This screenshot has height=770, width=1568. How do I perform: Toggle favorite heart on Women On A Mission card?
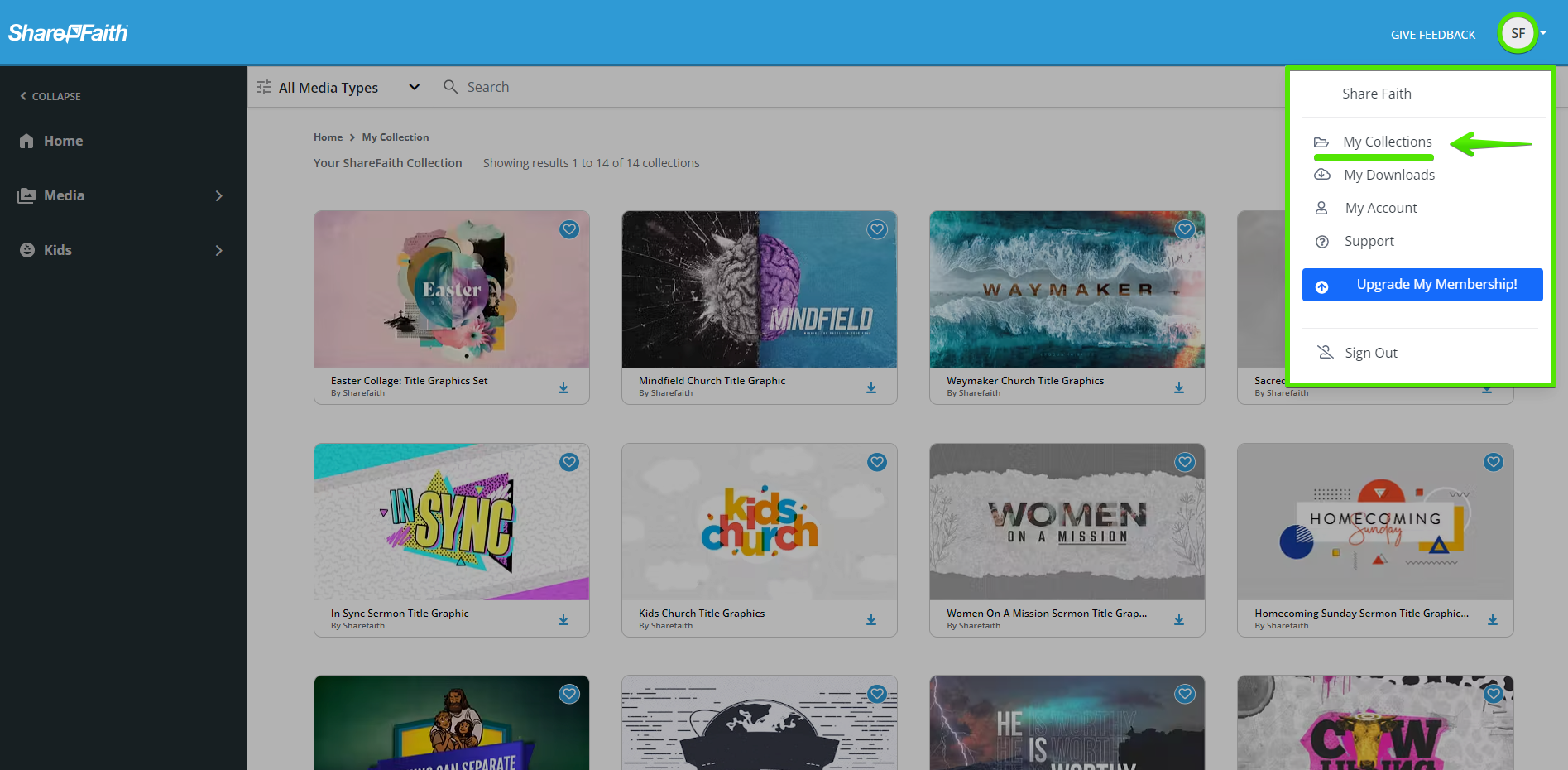click(x=1185, y=462)
